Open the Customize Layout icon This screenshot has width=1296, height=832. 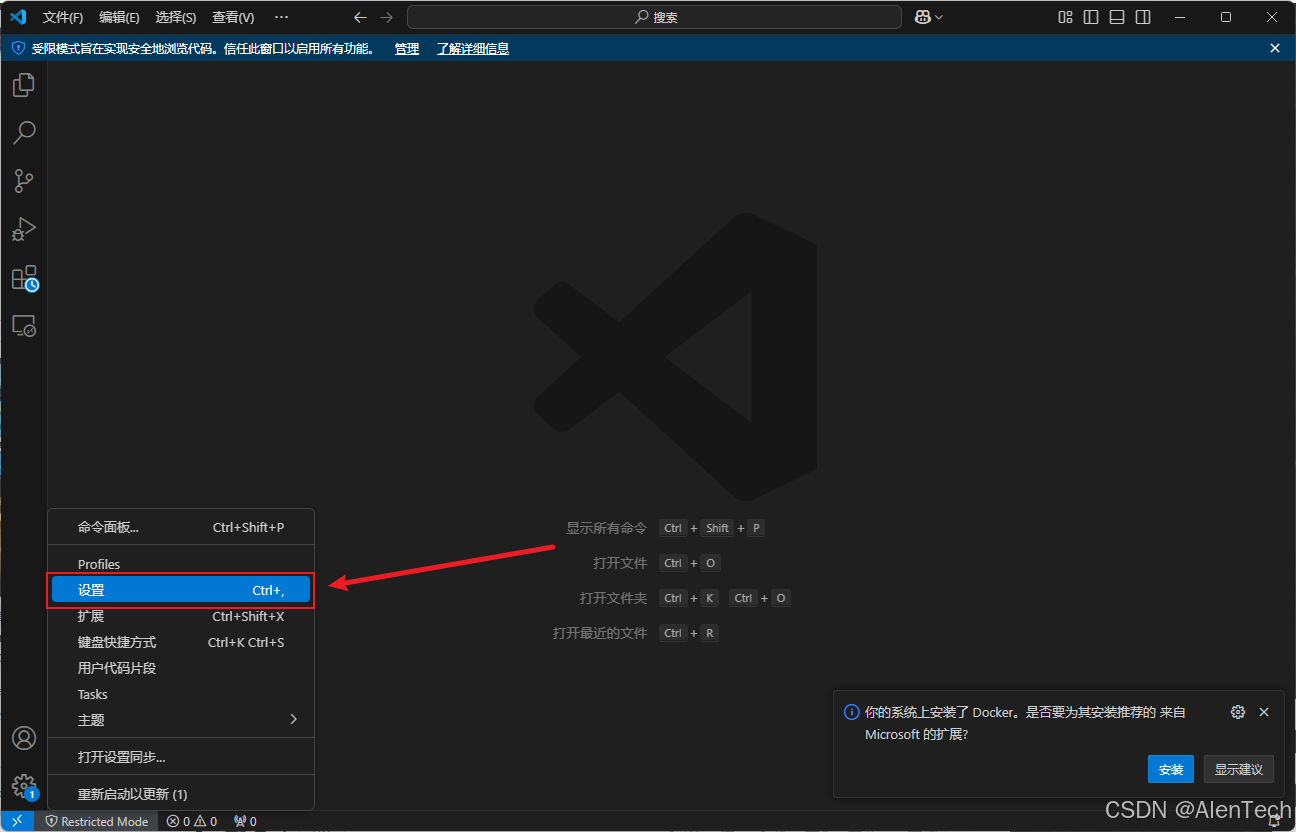(x=1066, y=17)
